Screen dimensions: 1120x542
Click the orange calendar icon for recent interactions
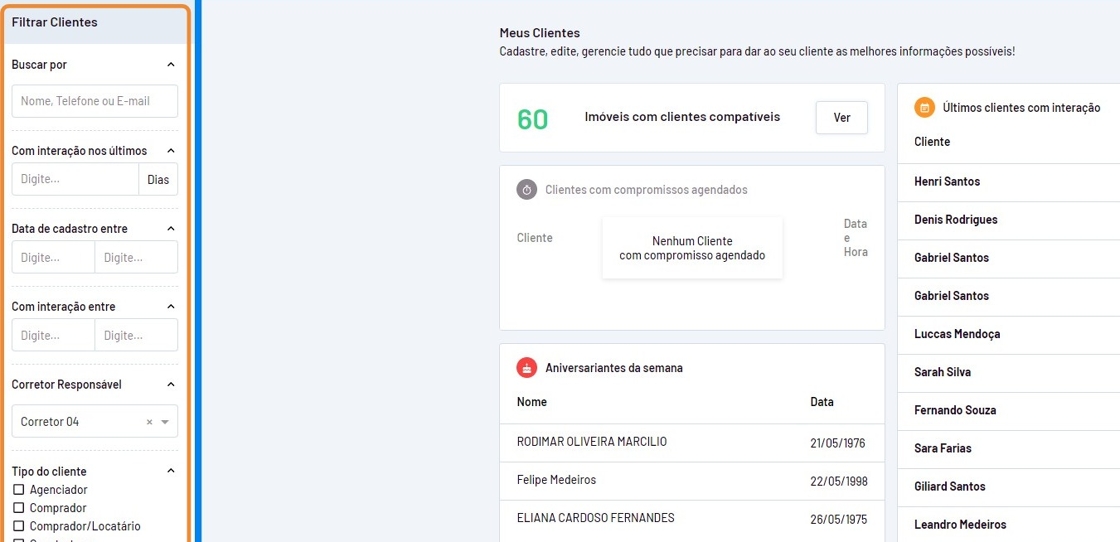coord(925,108)
